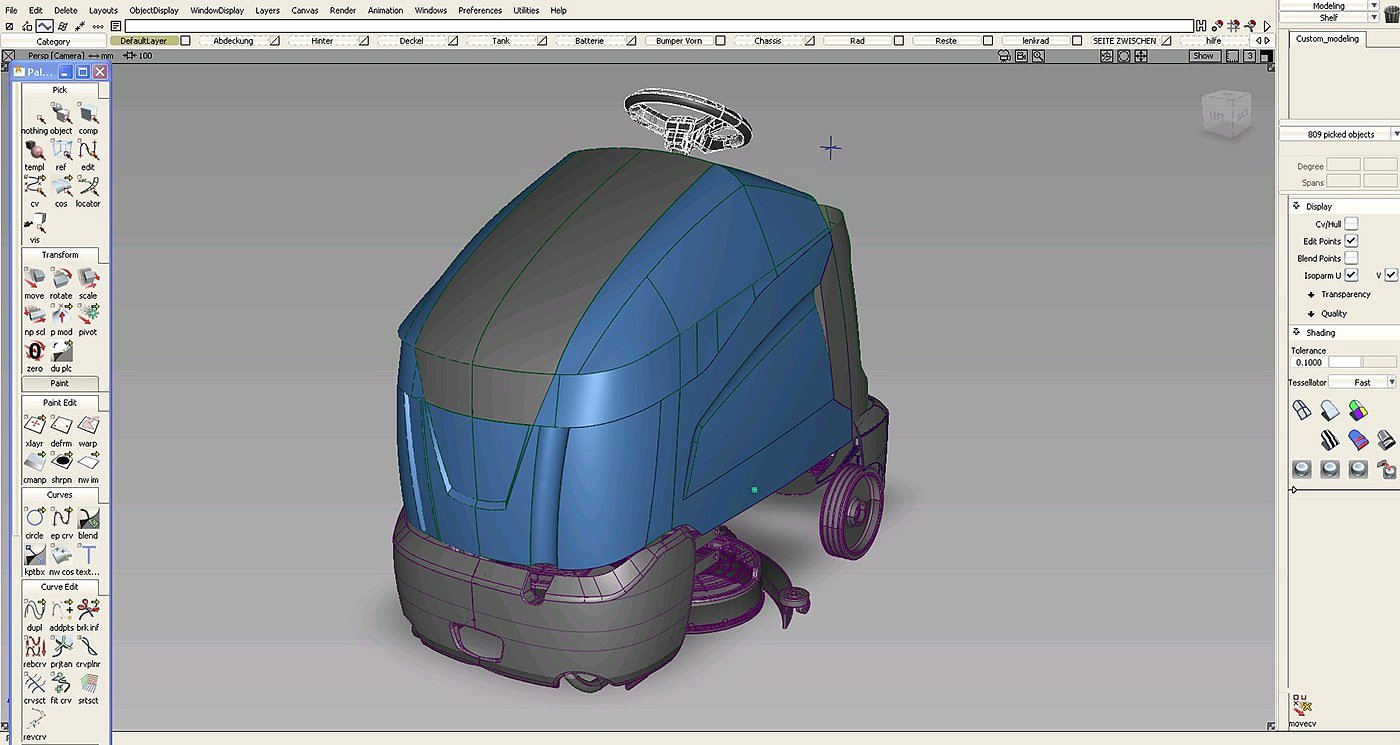Select the Chassis layer button
1400x745 pixels.
click(767, 41)
